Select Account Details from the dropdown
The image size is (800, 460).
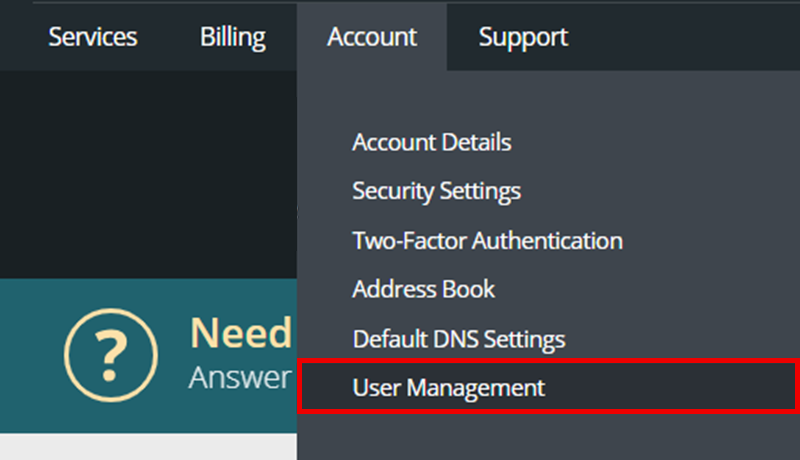431,142
